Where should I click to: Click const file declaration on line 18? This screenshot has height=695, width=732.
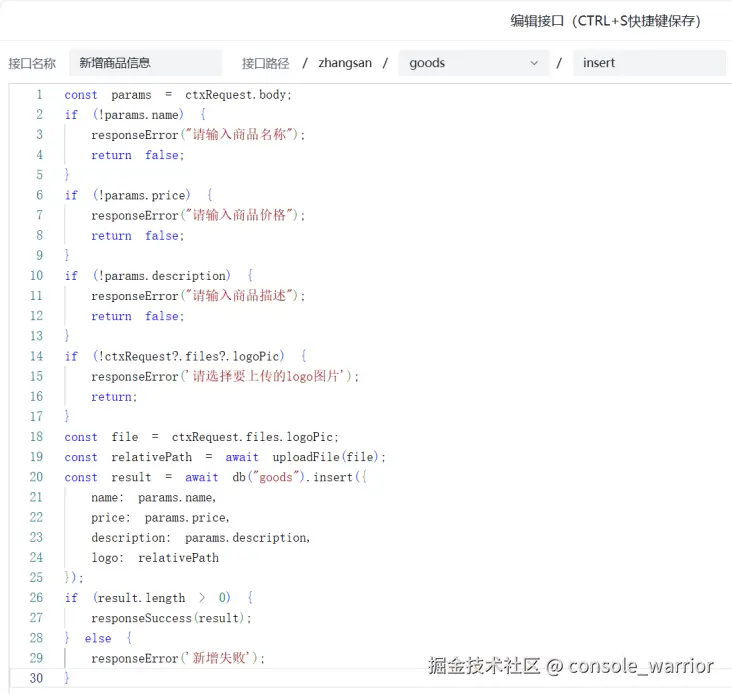pyautogui.click(x=201, y=437)
